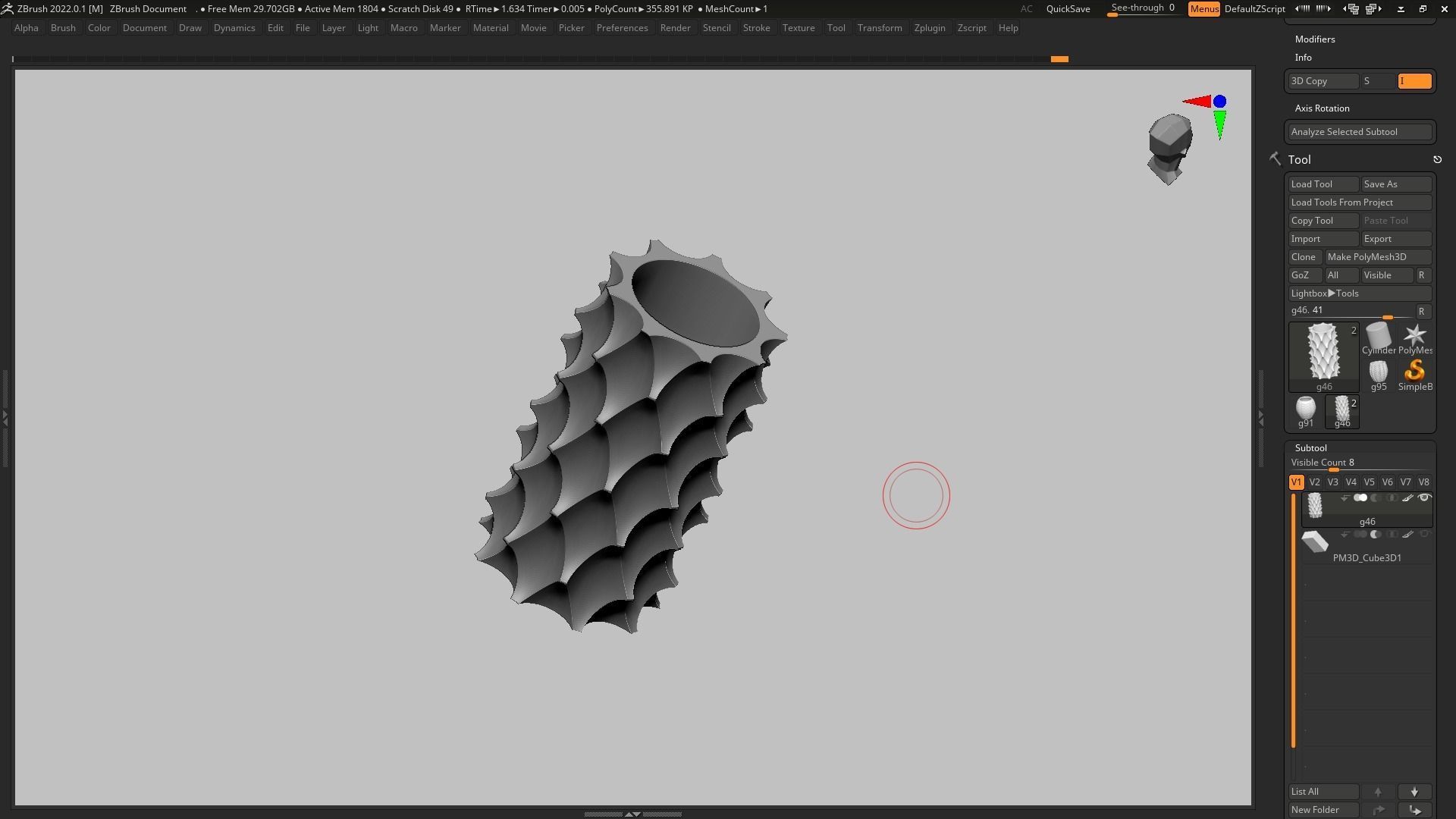1456x819 pixels.
Task: Select the PM3D_Cube3D1 subtool thumbnail
Action: 1315,542
